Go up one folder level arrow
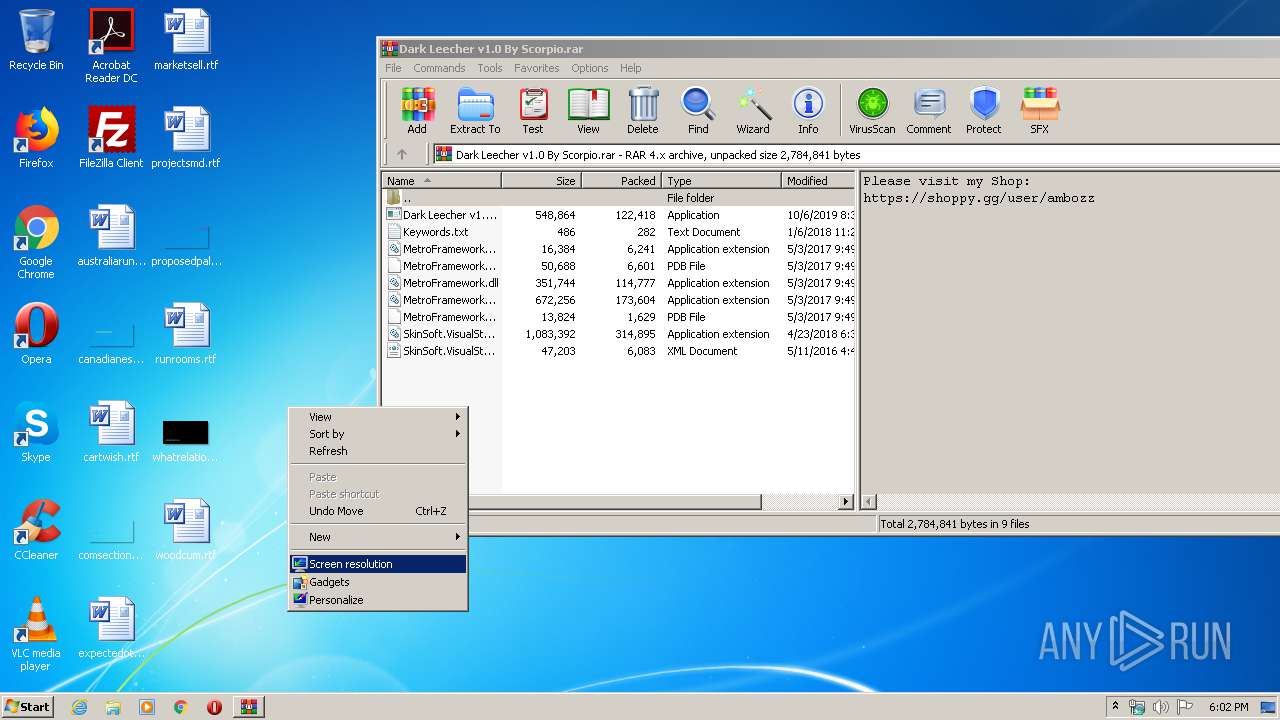1280x720 pixels. (x=402, y=155)
